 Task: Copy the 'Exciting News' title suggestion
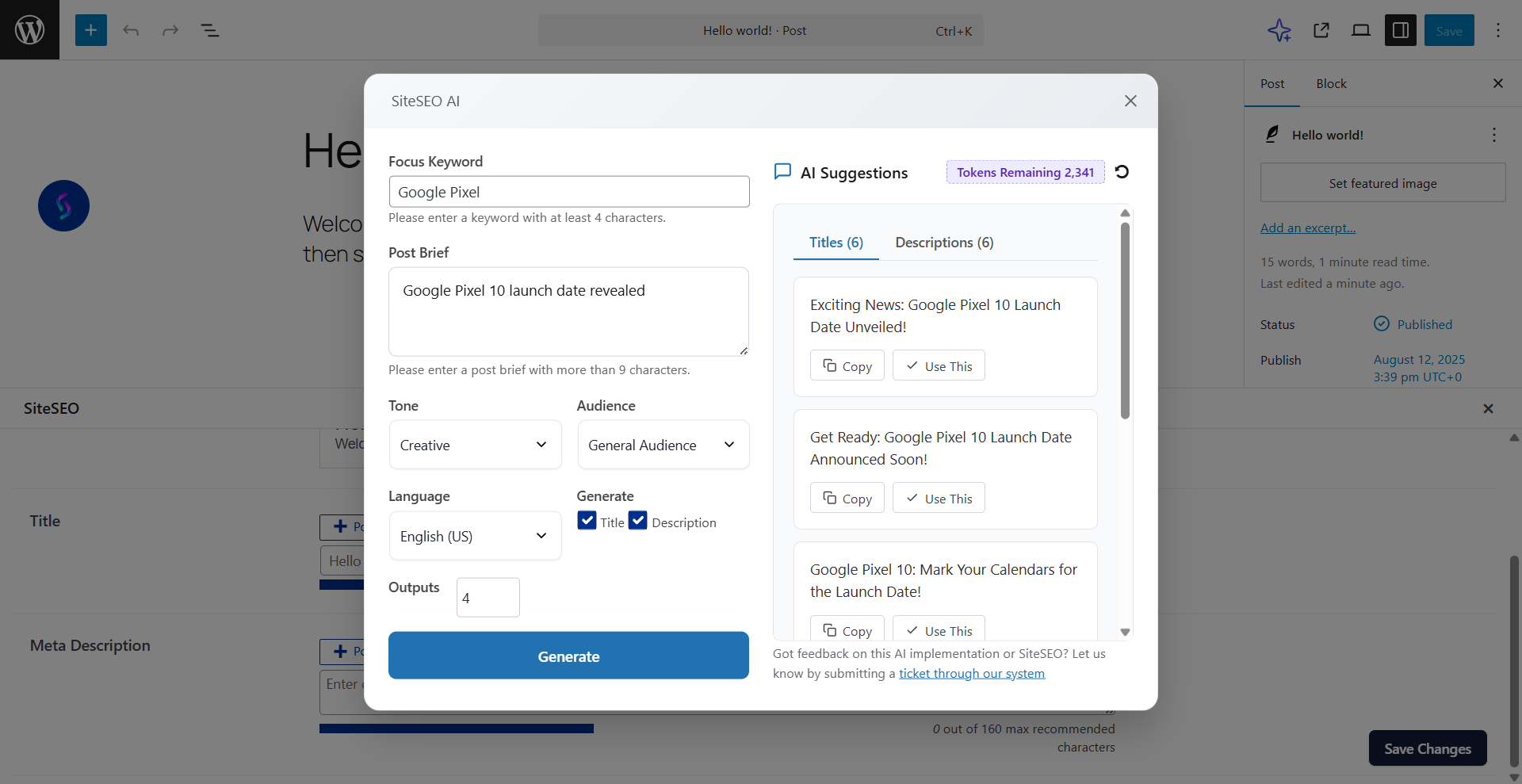[847, 365]
